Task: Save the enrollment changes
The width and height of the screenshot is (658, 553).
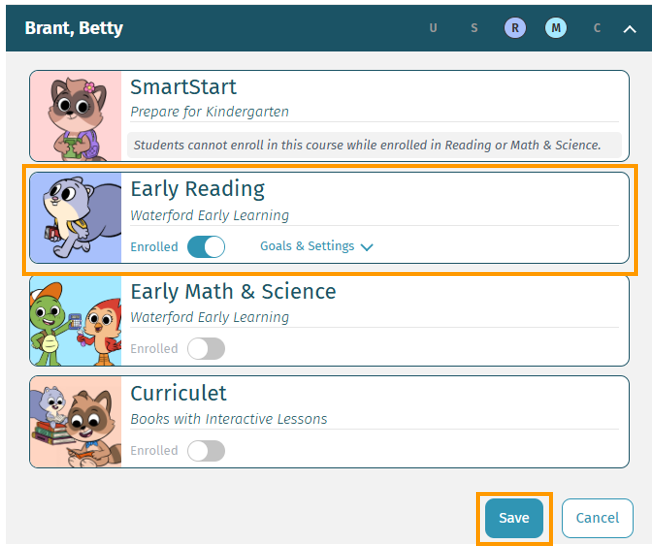Action: [514, 518]
